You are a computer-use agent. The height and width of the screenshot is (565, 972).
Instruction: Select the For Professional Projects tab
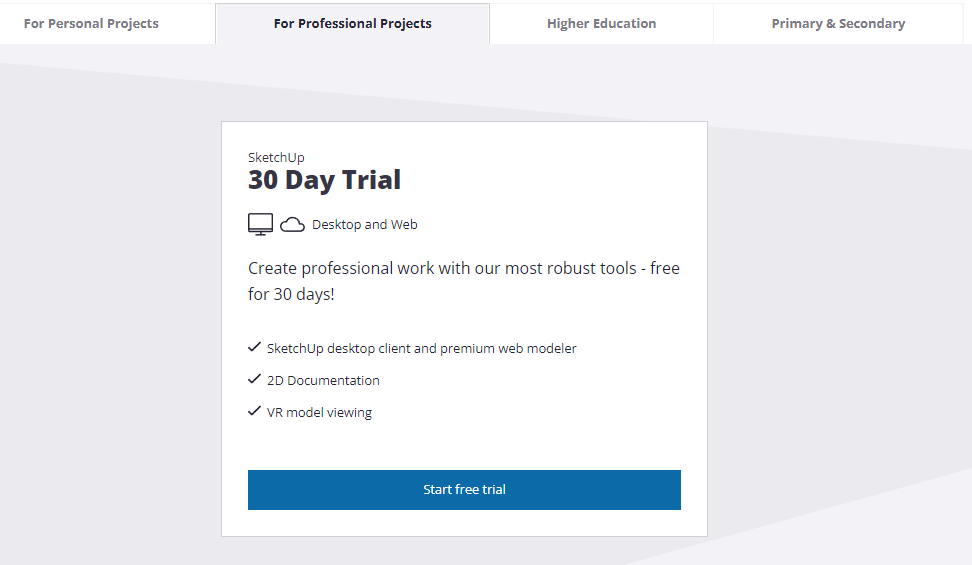pos(352,23)
